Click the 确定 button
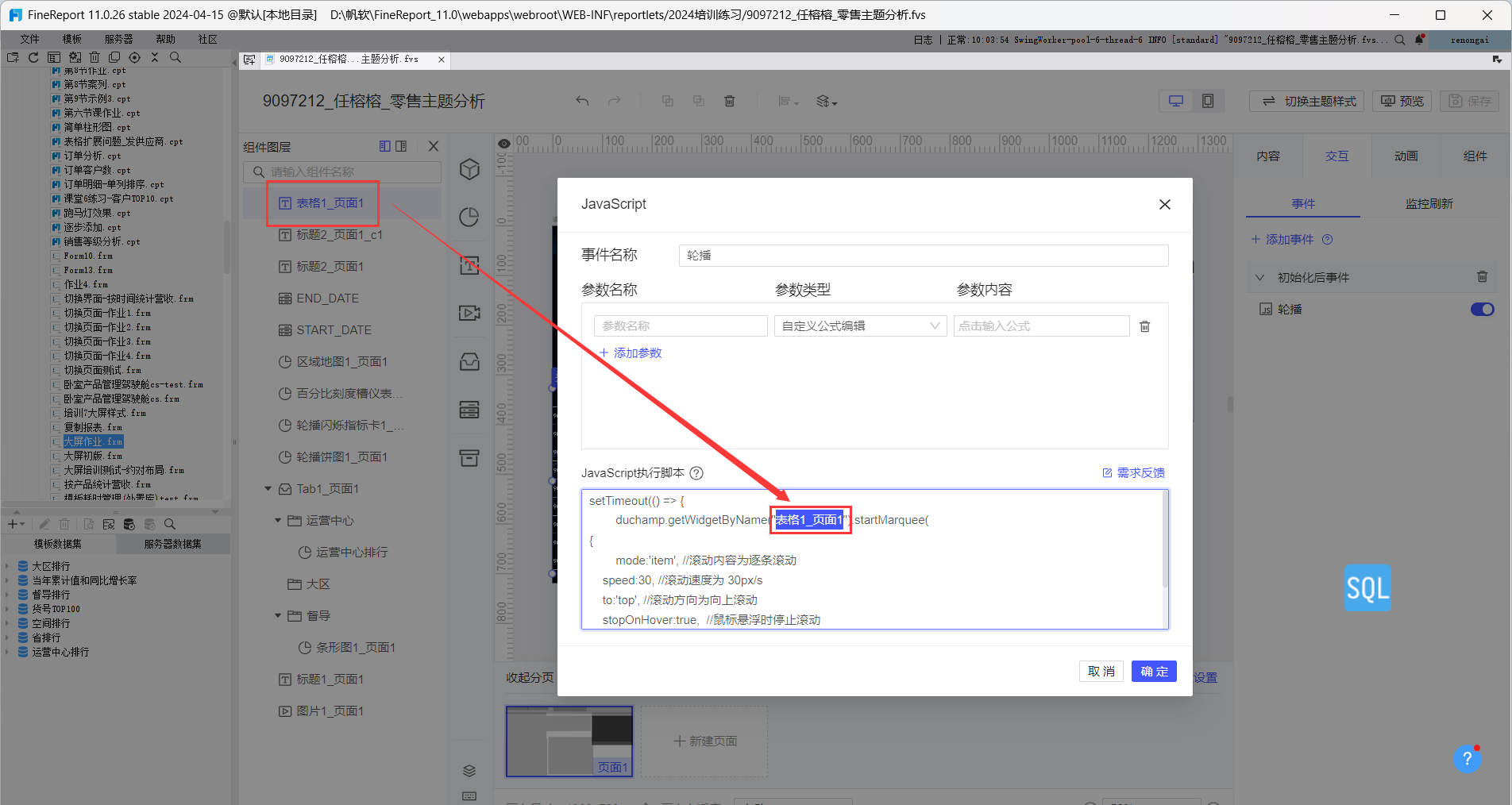1512x805 pixels. (1154, 672)
